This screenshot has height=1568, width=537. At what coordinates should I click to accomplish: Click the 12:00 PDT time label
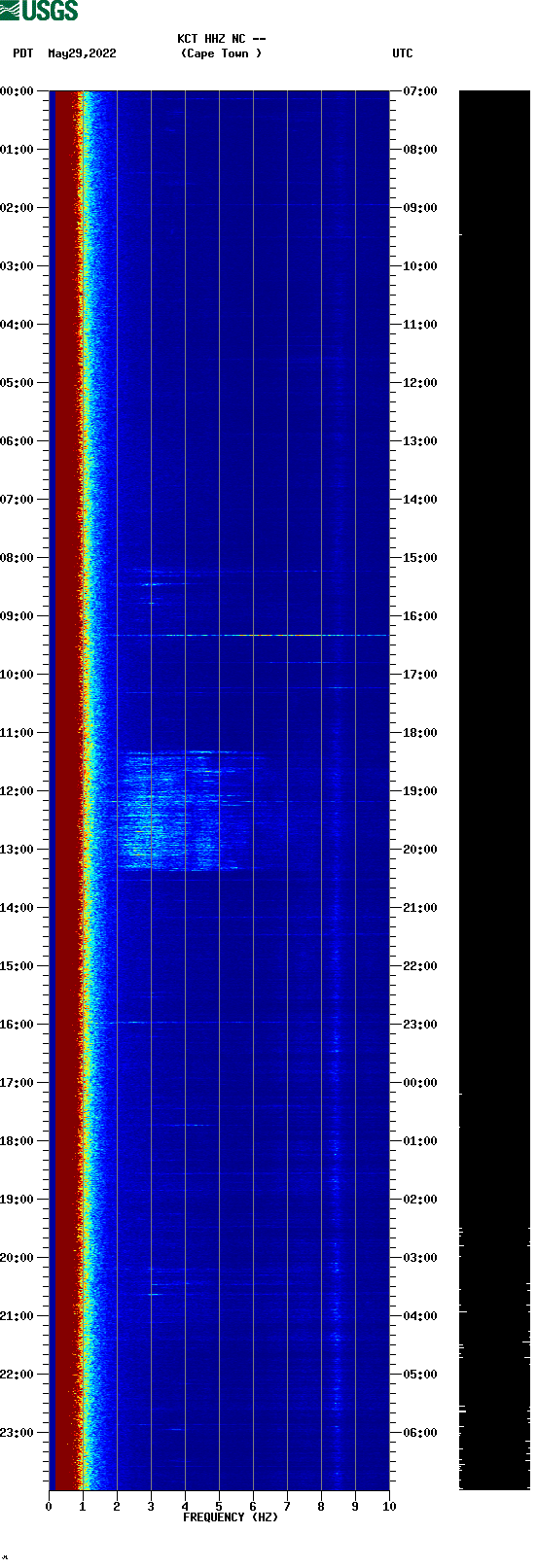(x=18, y=791)
